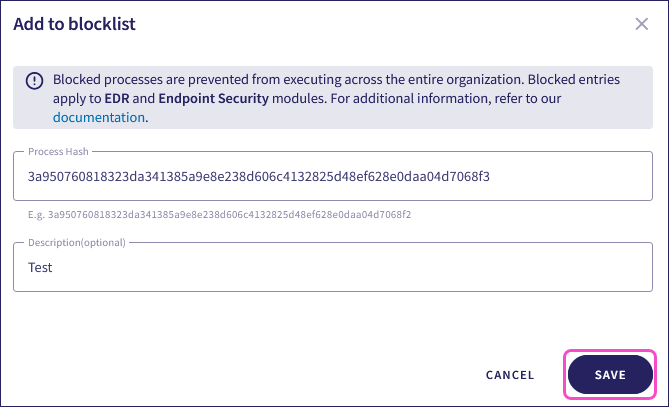
Task: Open the documentation link
Action: (x=99, y=118)
